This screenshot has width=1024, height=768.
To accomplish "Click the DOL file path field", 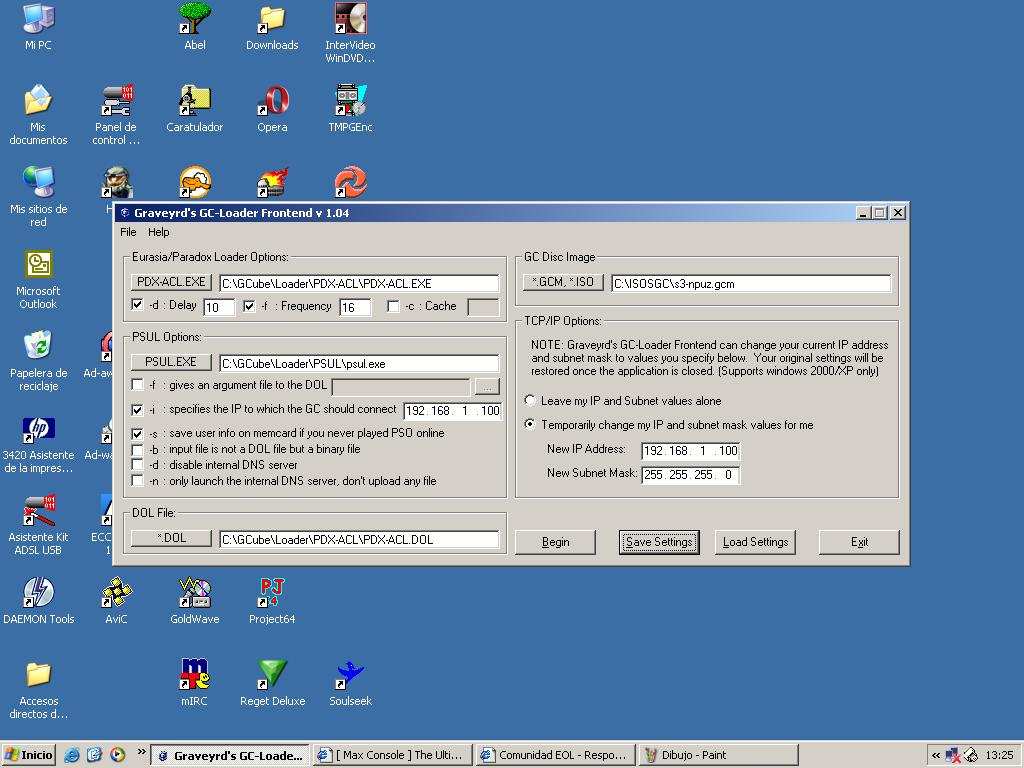I will [x=359, y=539].
